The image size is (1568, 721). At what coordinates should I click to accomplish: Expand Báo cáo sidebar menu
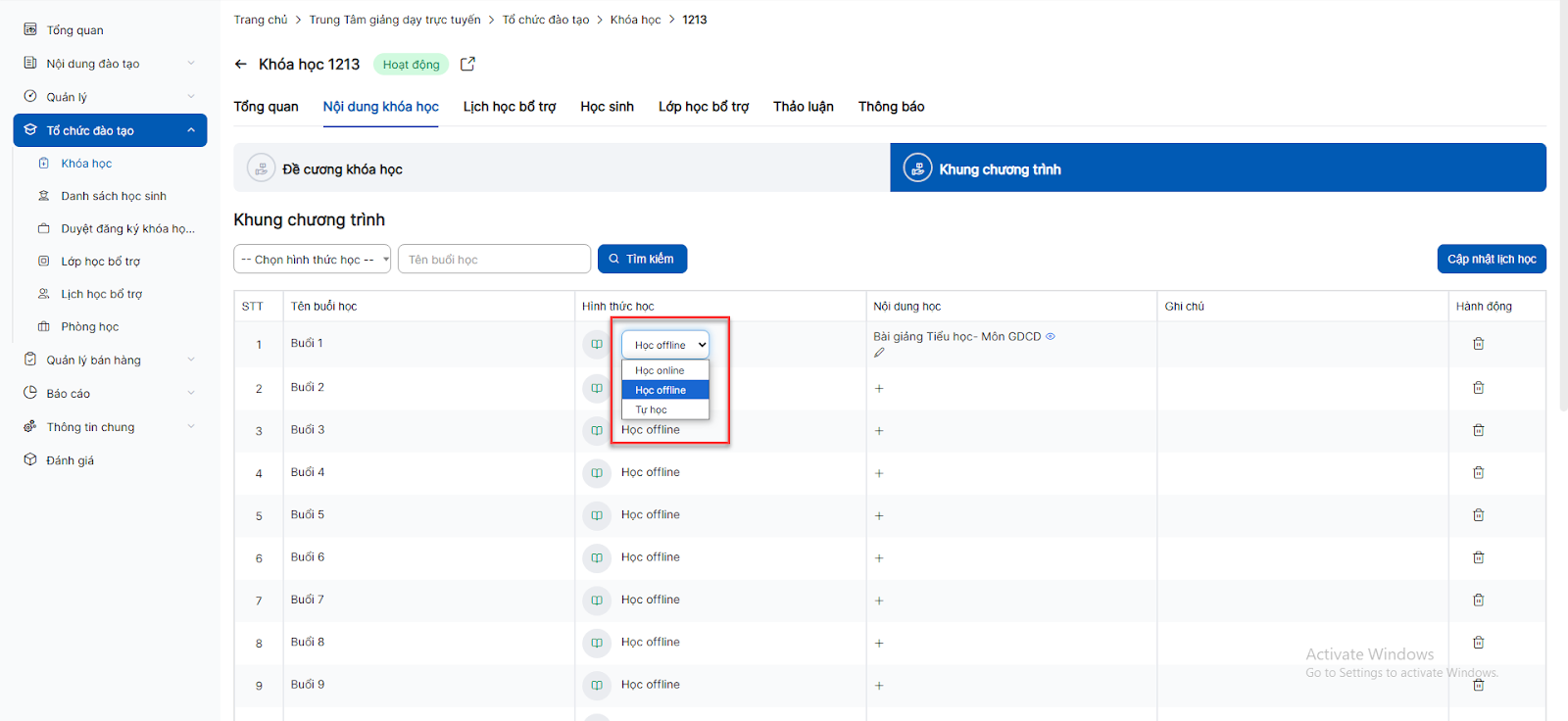tap(191, 393)
